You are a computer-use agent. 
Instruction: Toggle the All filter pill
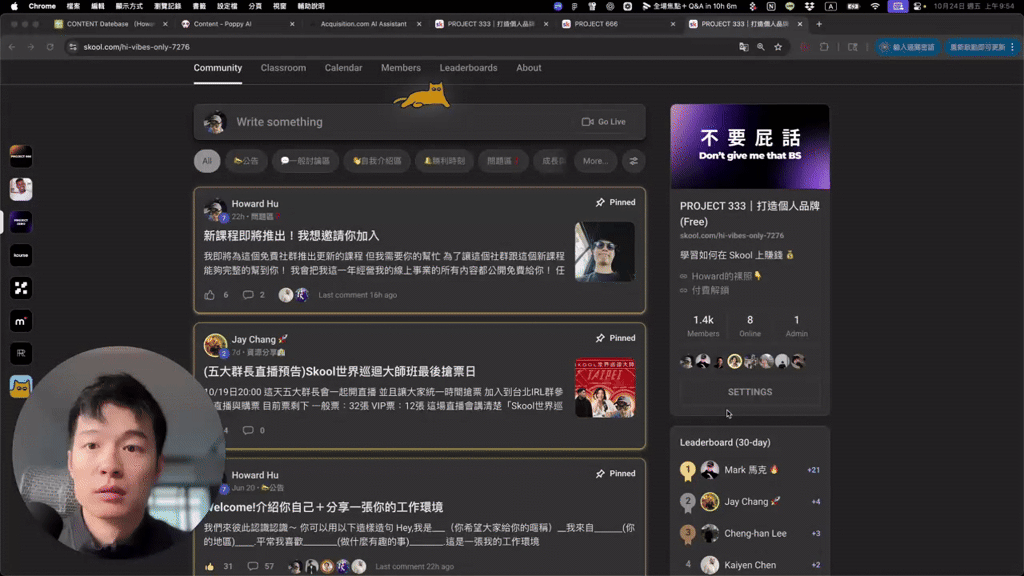coord(206,160)
